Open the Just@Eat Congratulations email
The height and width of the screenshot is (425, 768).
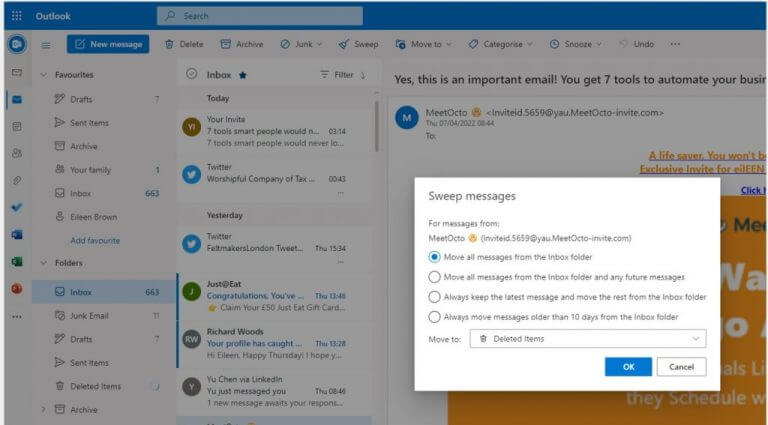point(276,296)
